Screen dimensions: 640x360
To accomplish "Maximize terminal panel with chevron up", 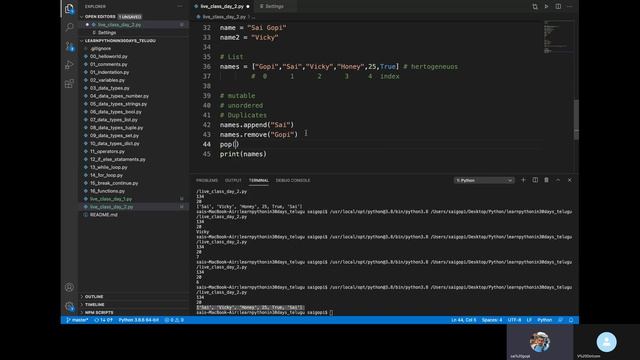I will click(x=558, y=180).
